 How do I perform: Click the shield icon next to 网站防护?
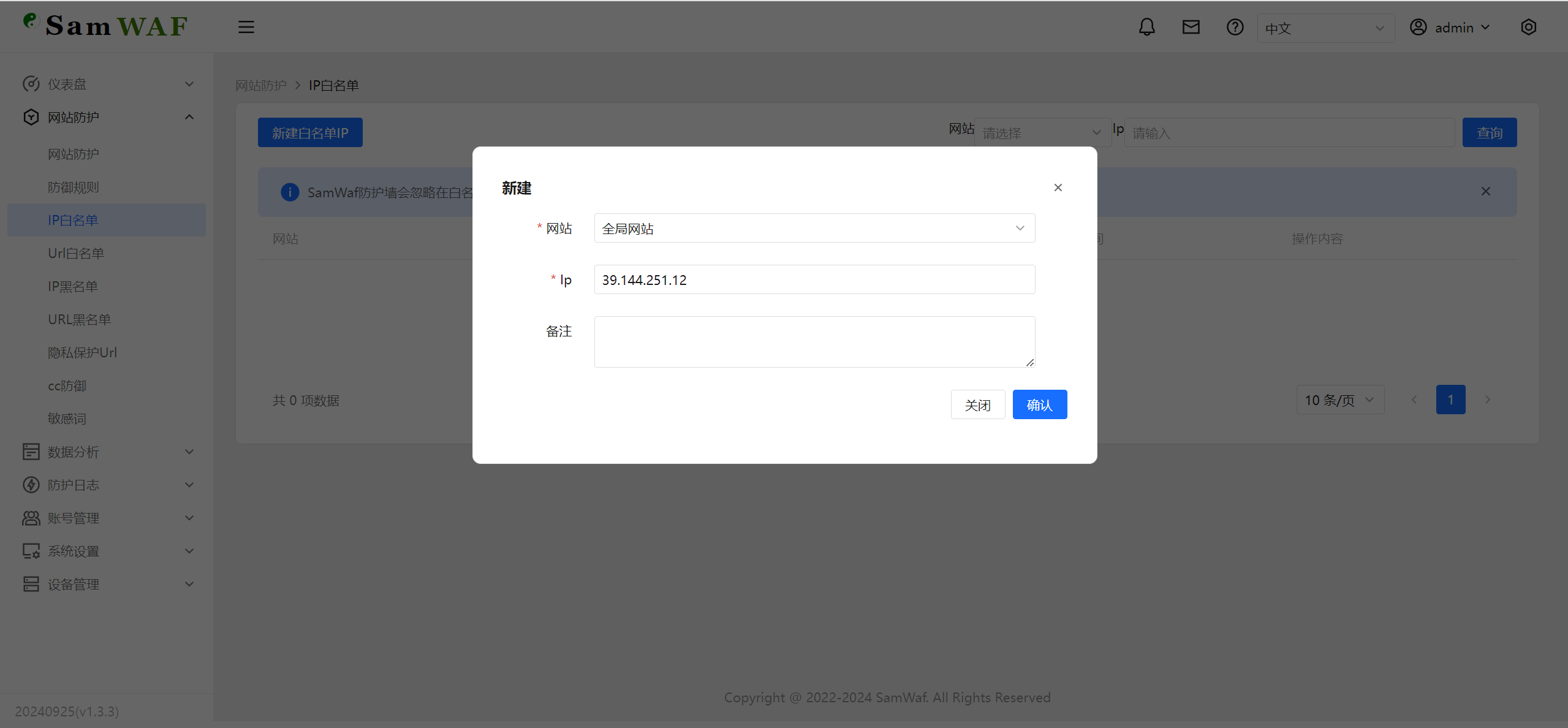(x=31, y=117)
